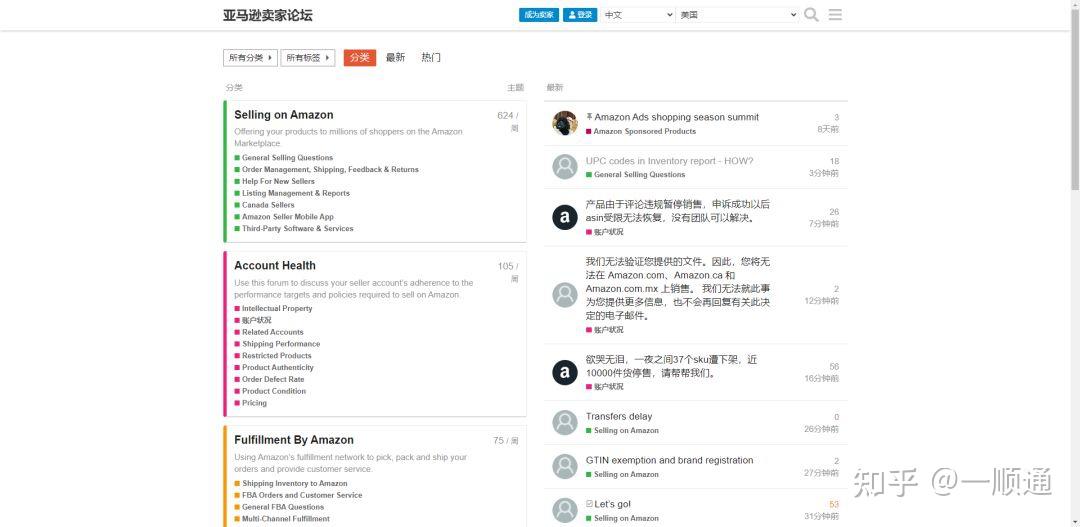The height and width of the screenshot is (527, 1080).
Task: Open 账户状况 subcategory under Account Health
Action: tap(256, 320)
